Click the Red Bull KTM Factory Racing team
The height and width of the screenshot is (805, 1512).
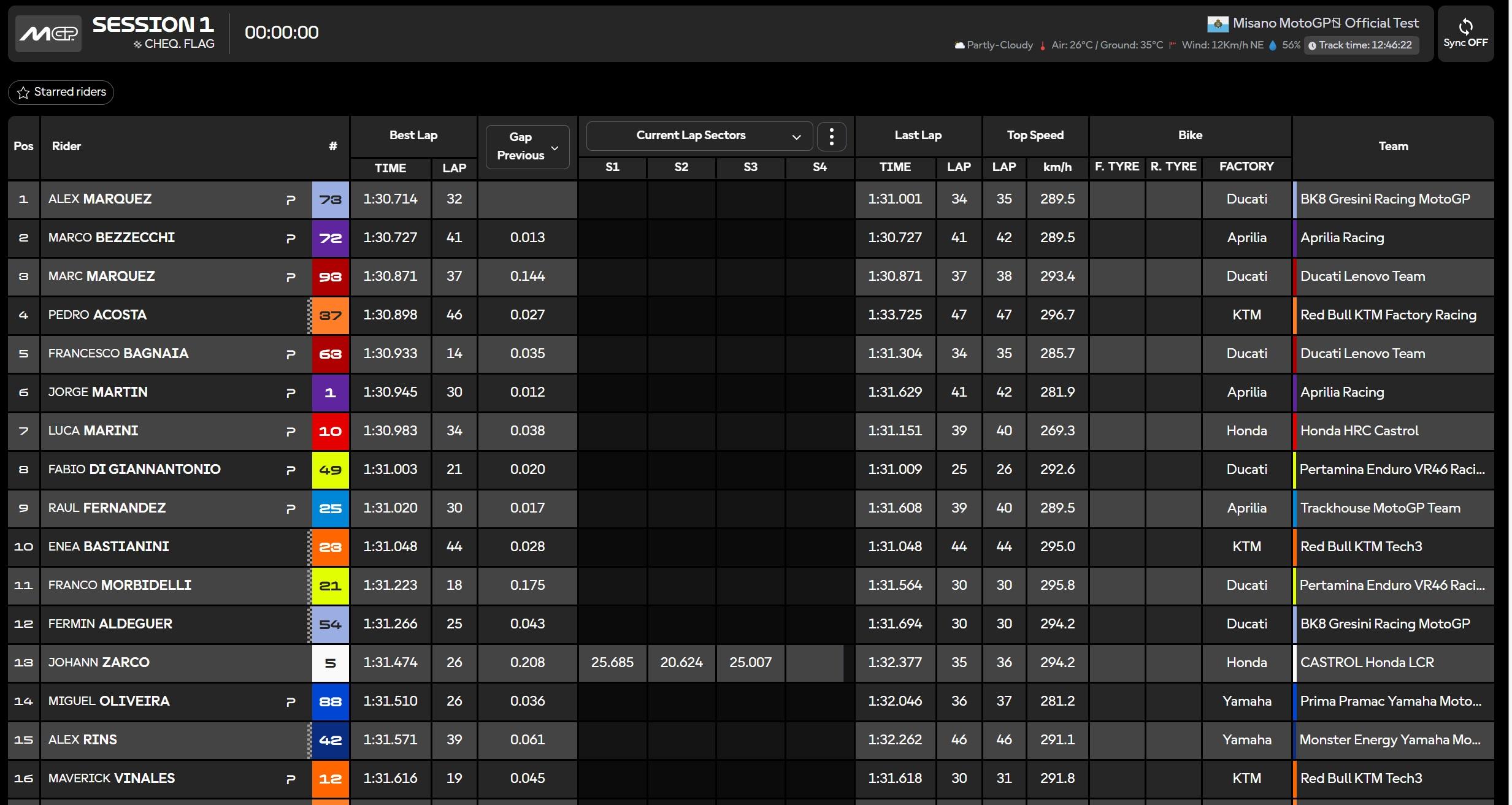pos(1388,315)
